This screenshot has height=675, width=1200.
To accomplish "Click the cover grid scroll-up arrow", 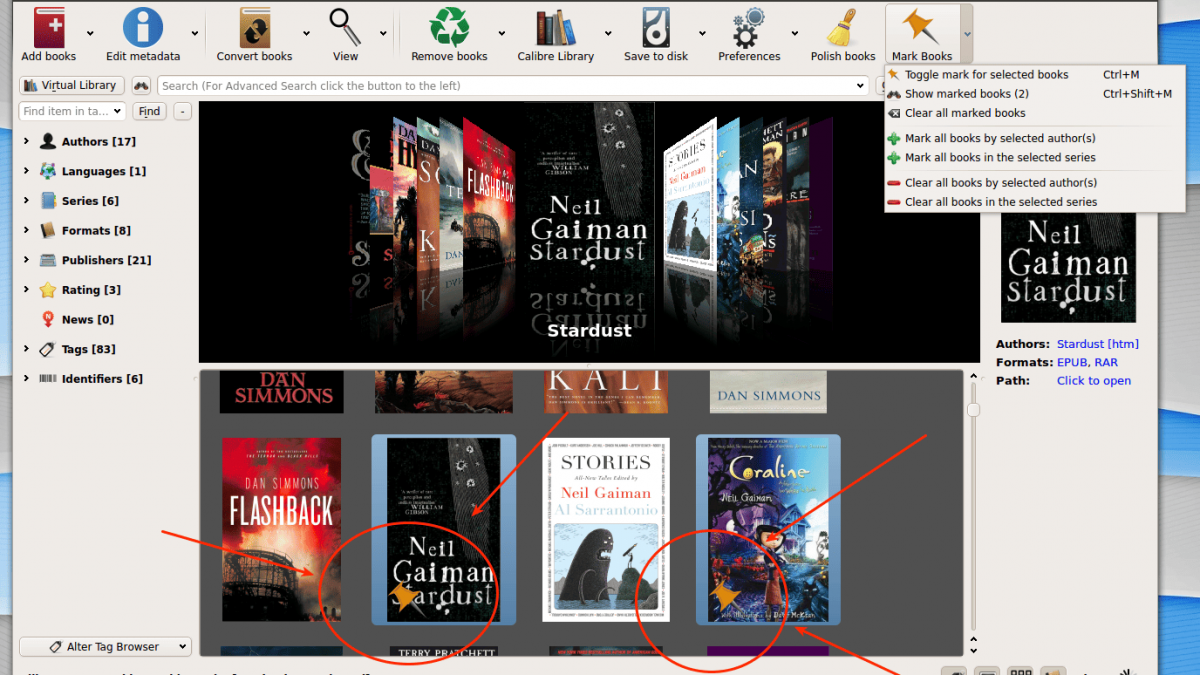I will click(973, 377).
